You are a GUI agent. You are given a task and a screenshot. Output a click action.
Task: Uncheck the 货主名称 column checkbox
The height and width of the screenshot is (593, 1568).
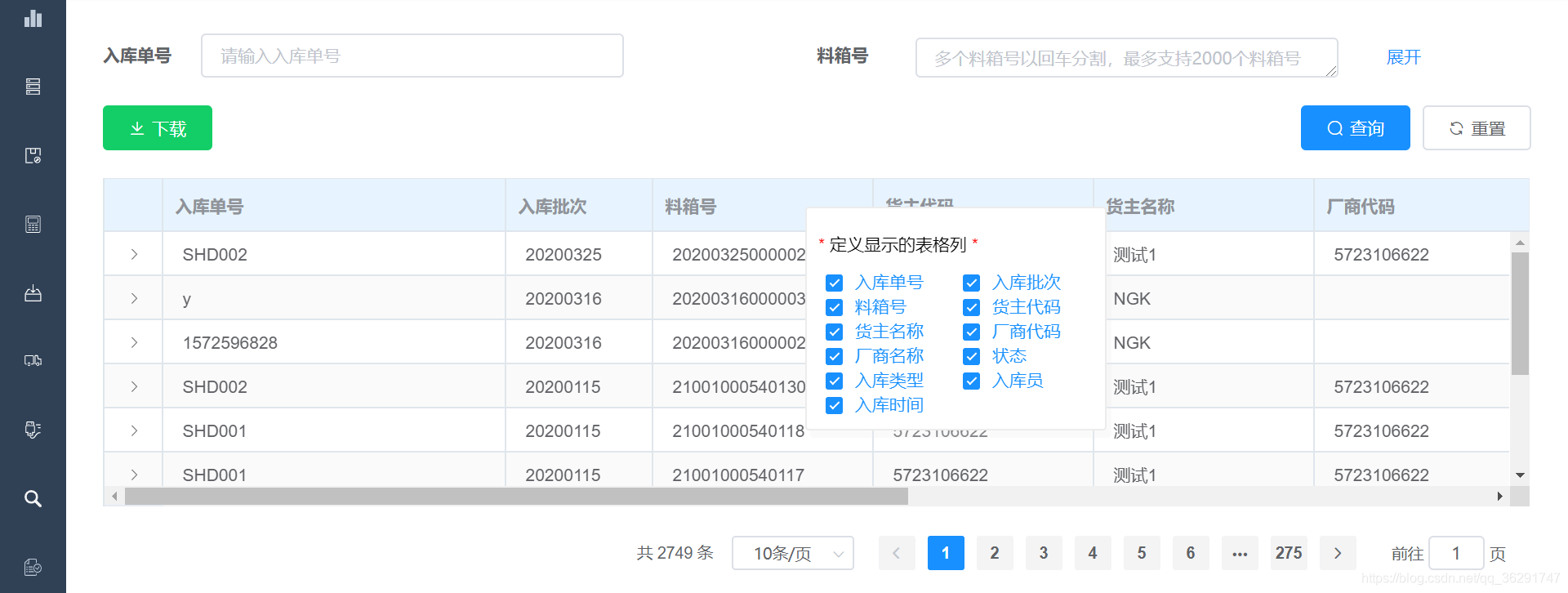(x=834, y=332)
